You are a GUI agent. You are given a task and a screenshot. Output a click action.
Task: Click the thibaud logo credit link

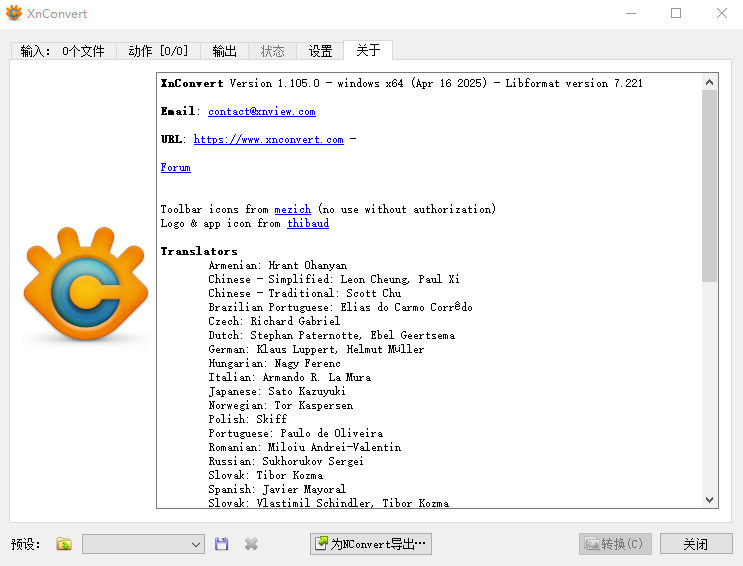308,224
